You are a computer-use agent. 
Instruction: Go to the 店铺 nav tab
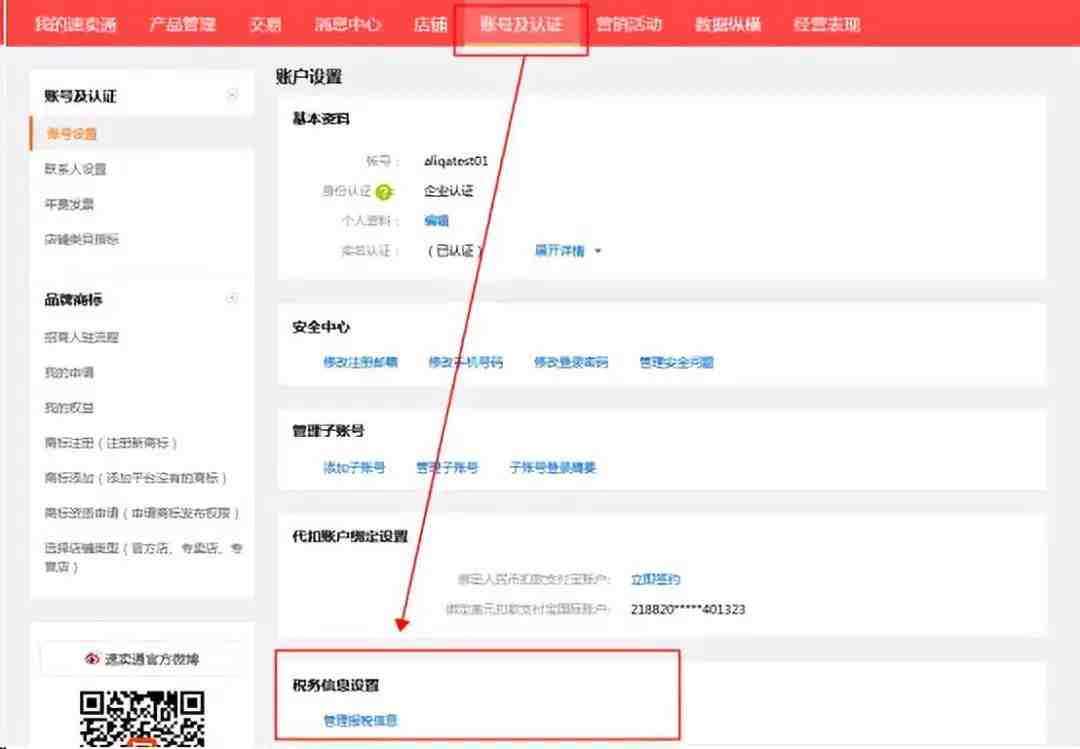tap(430, 24)
